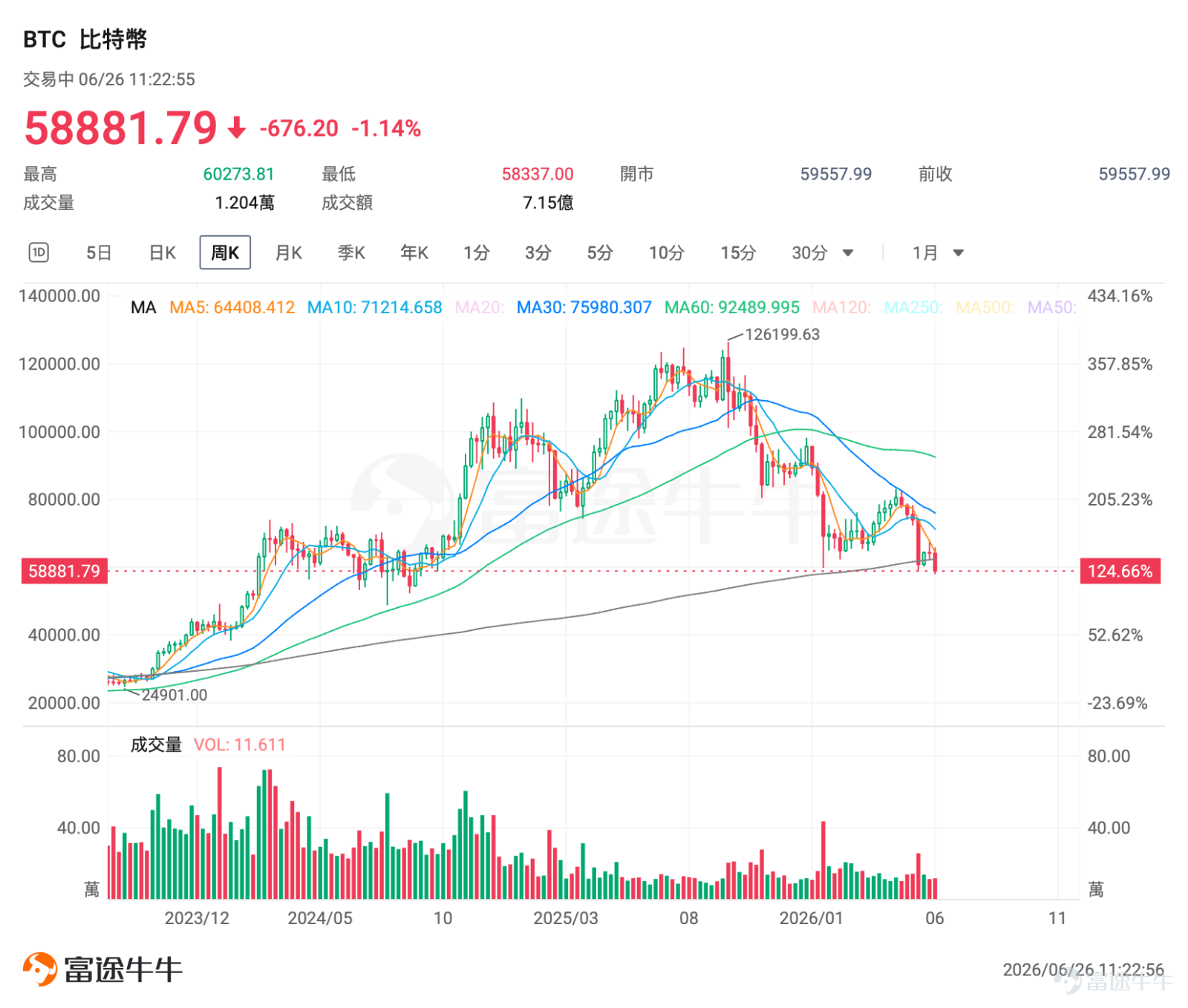This screenshot has width=1188, height=1008.
Task: Click the 24901.00 low price annotation
Action: [x=174, y=695]
